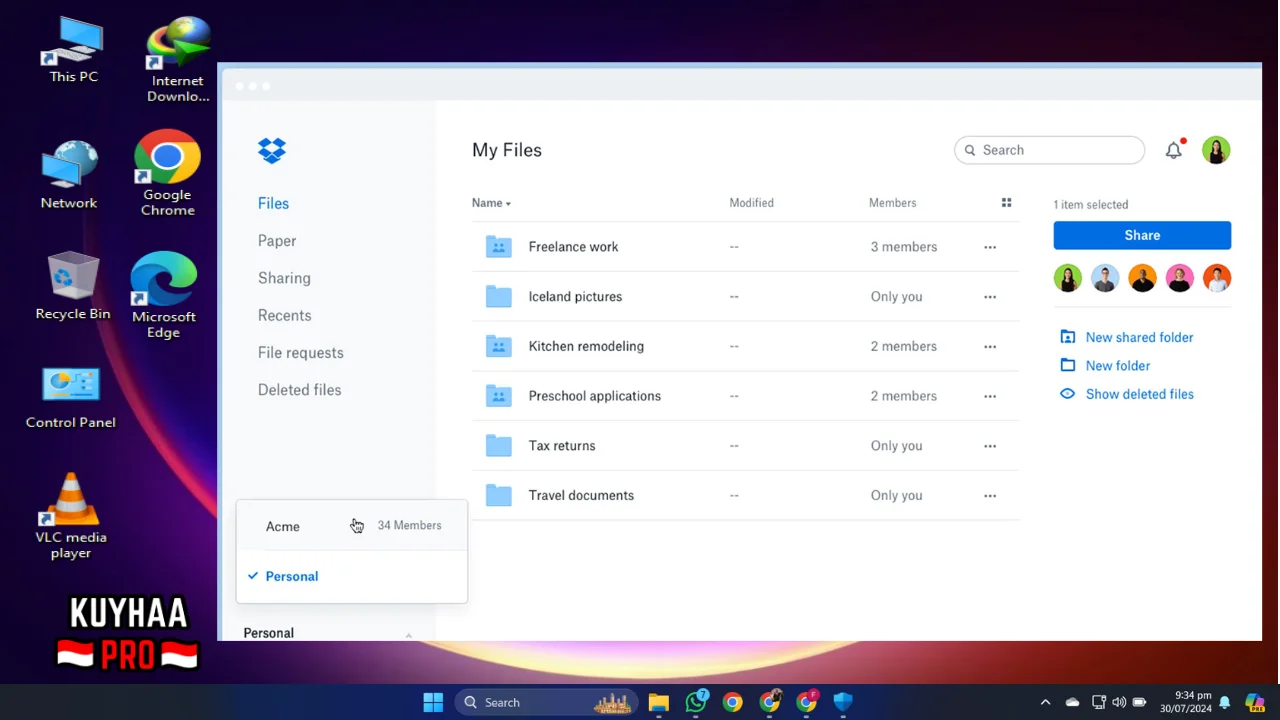Click the Members column header
1280x720 pixels.
[892, 203]
